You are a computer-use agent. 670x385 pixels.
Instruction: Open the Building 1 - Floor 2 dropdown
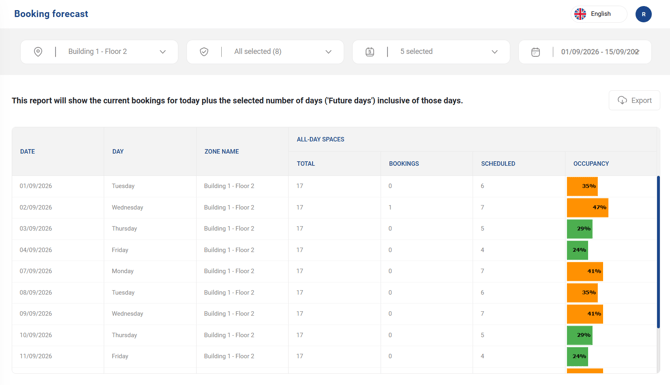tap(99, 52)
